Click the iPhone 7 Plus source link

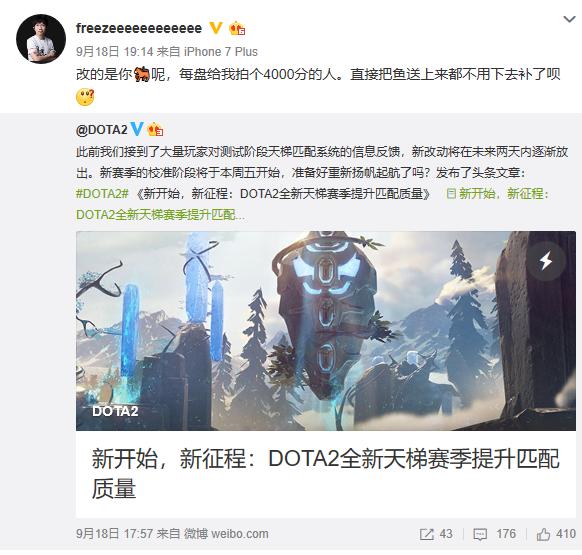(221, 52)
